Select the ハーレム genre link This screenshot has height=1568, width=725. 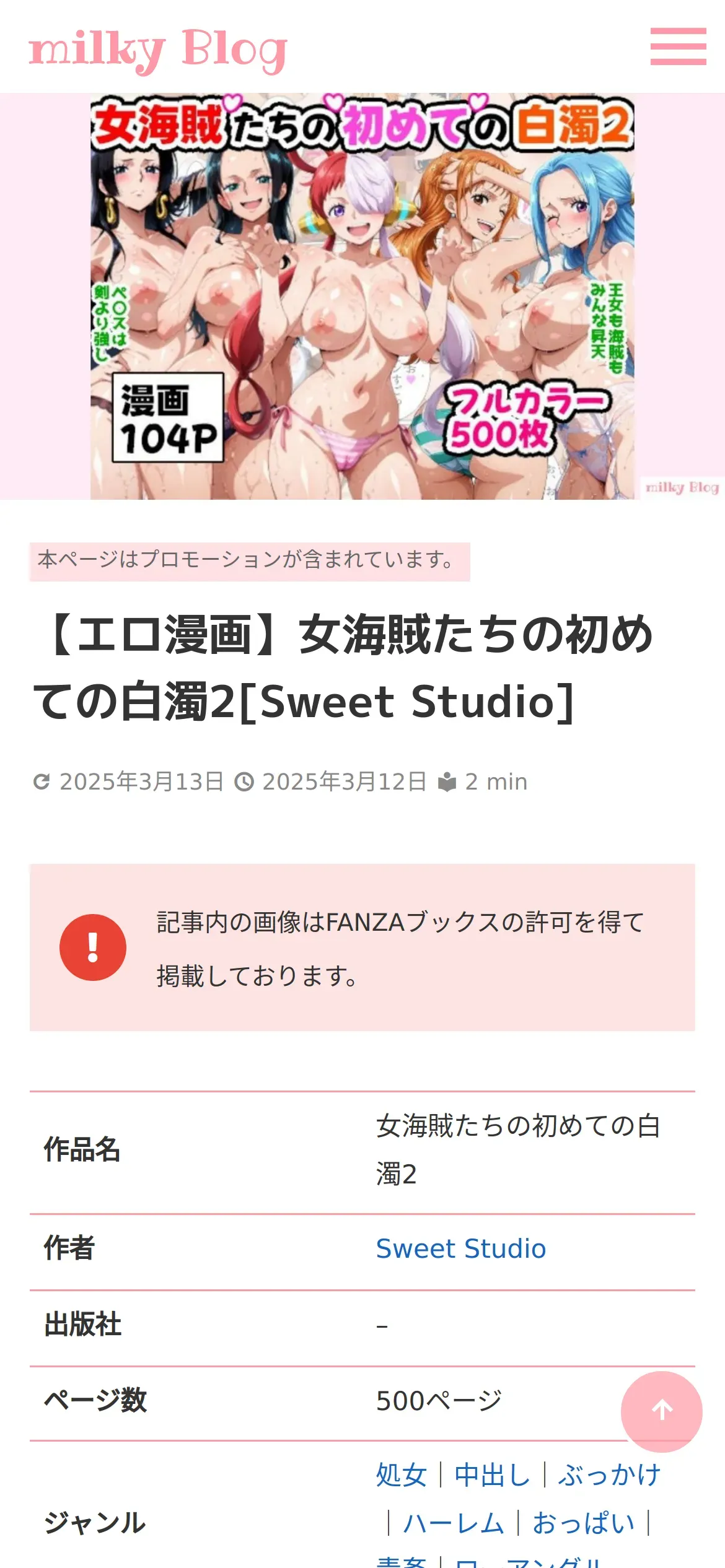pyautogui.click(x=454, y=1523)
